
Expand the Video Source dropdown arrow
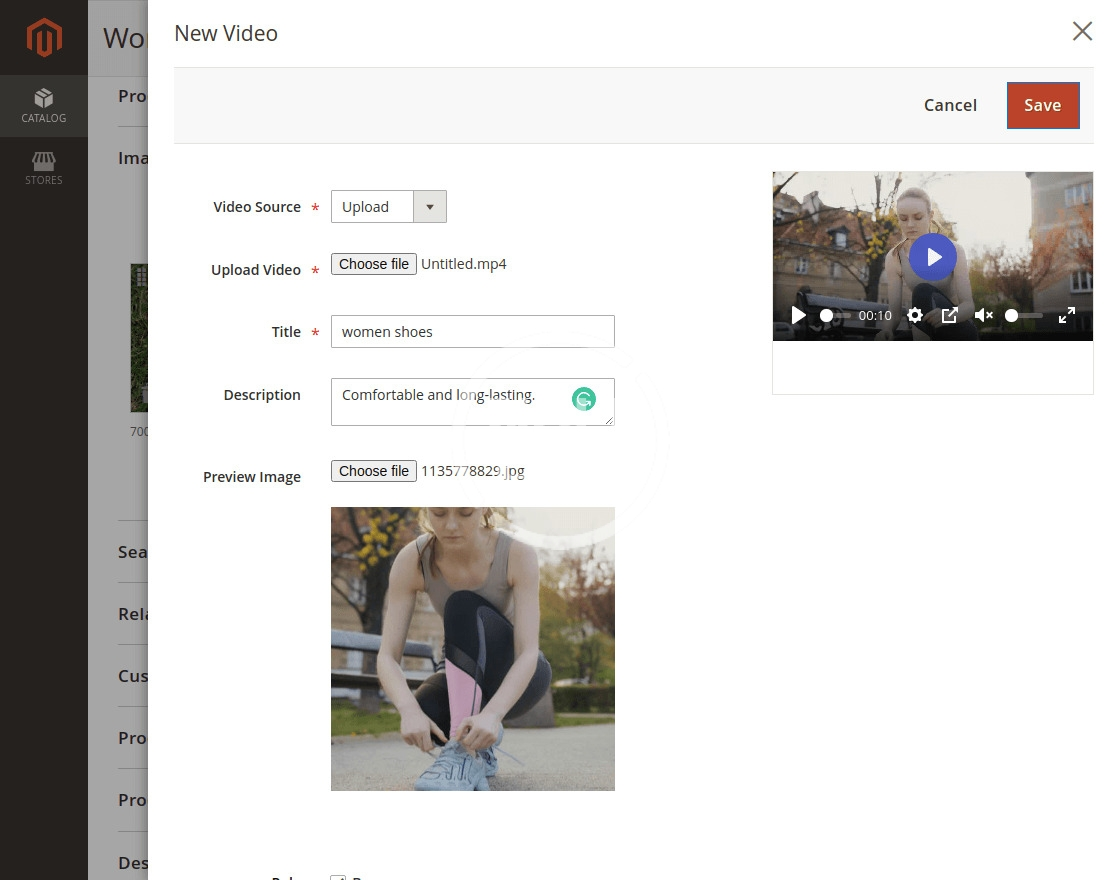[430, 207]
